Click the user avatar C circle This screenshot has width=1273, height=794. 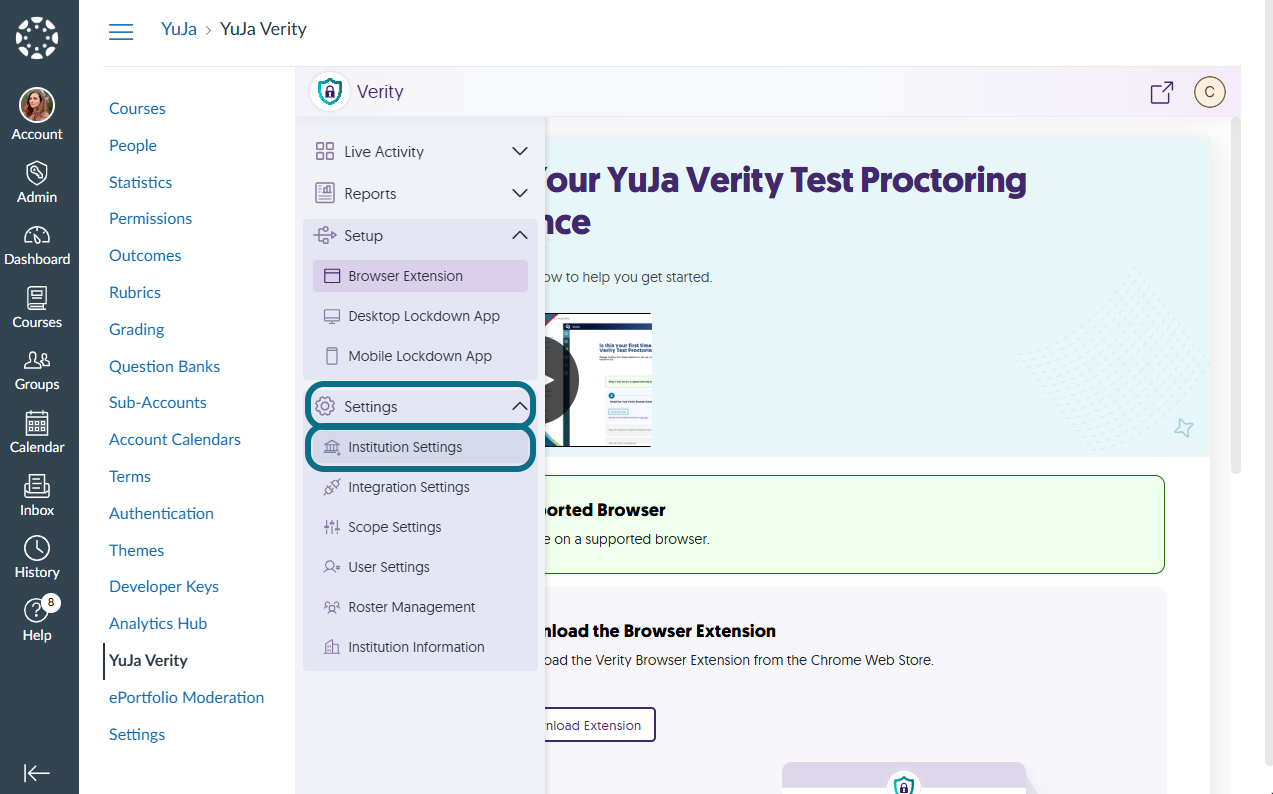(x=1209, y=92)
